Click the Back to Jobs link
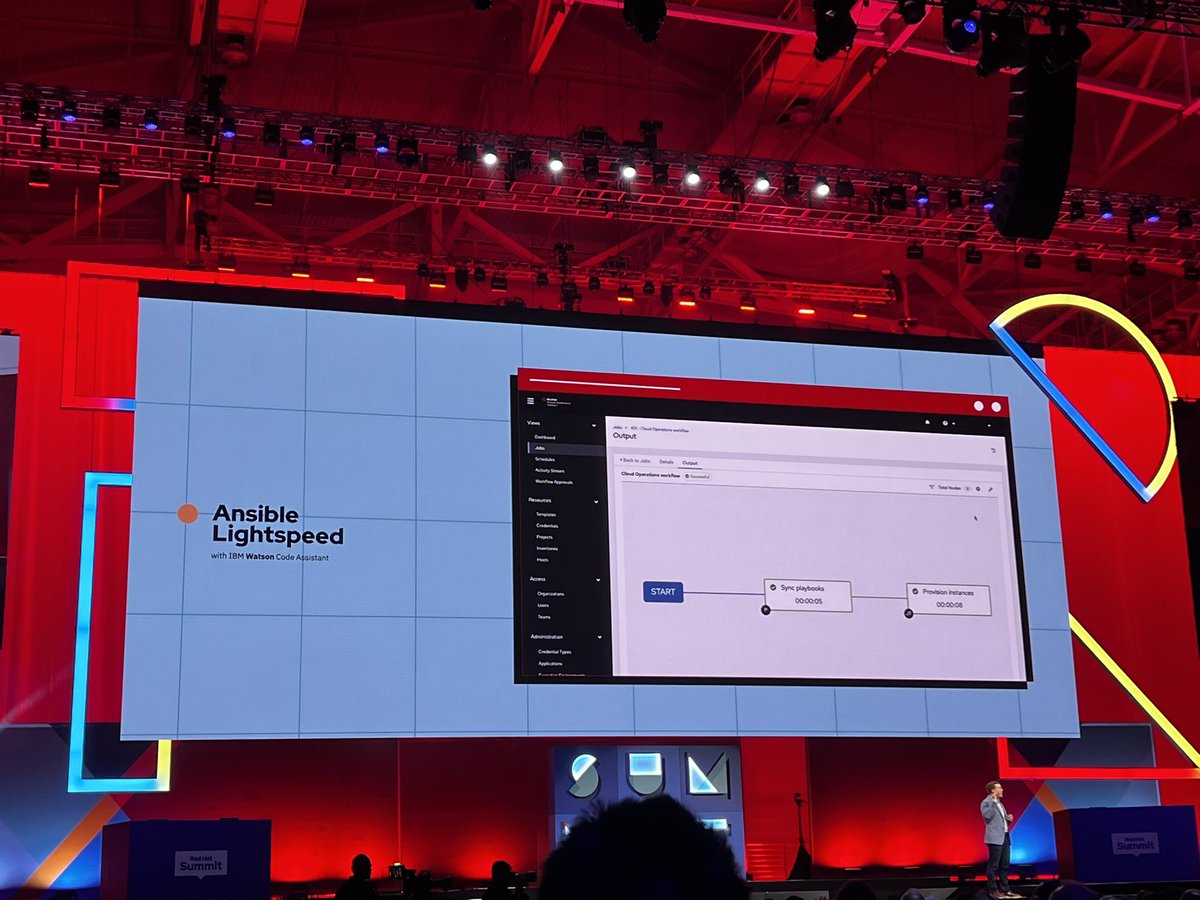The height and width of the screenshot is (900, 1200). 635,460
